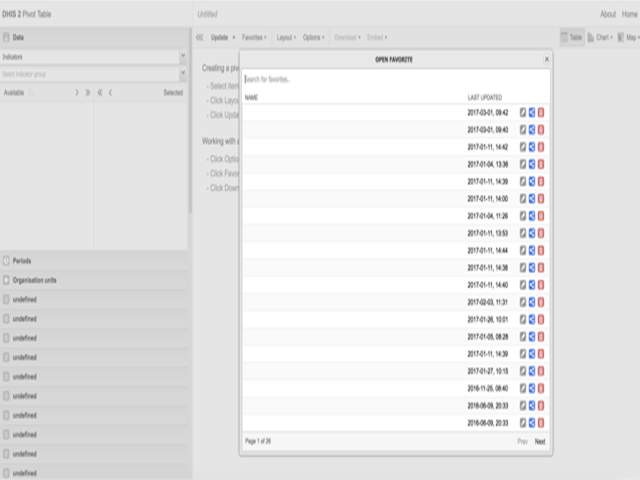Share the 2016-11-25, 08:40 favorite
Screen dimensions: 640x480
click(x=532, y=387)
